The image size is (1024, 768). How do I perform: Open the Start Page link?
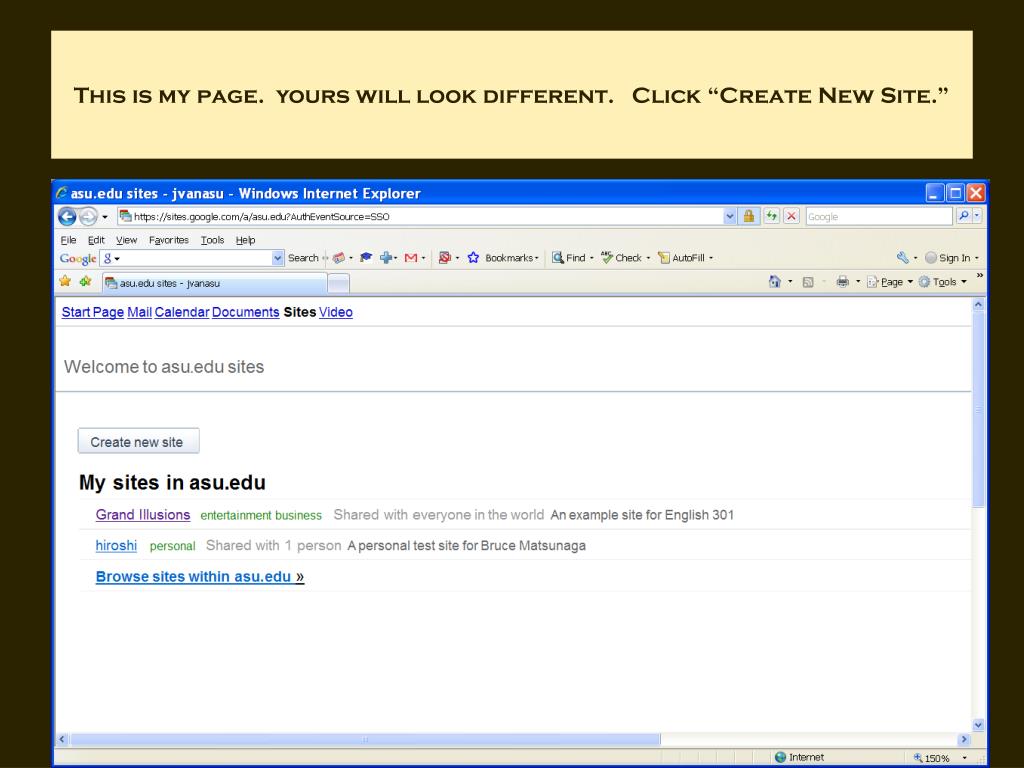pyautogui.click(x=93, y=312)
